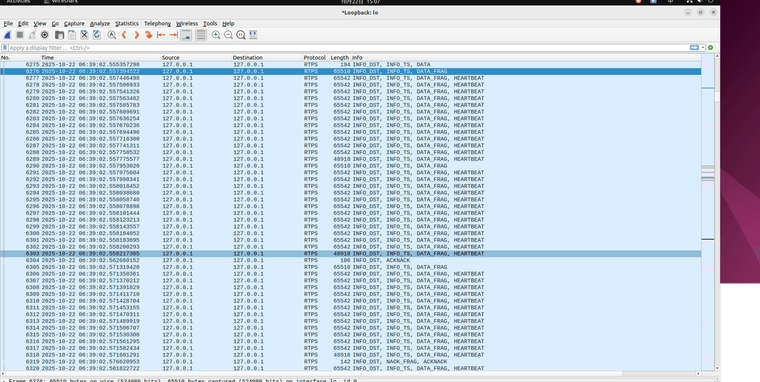The width and height of the screenshot is (760, 382).
Task: Go back in packet history
Action: click(124, 35)
